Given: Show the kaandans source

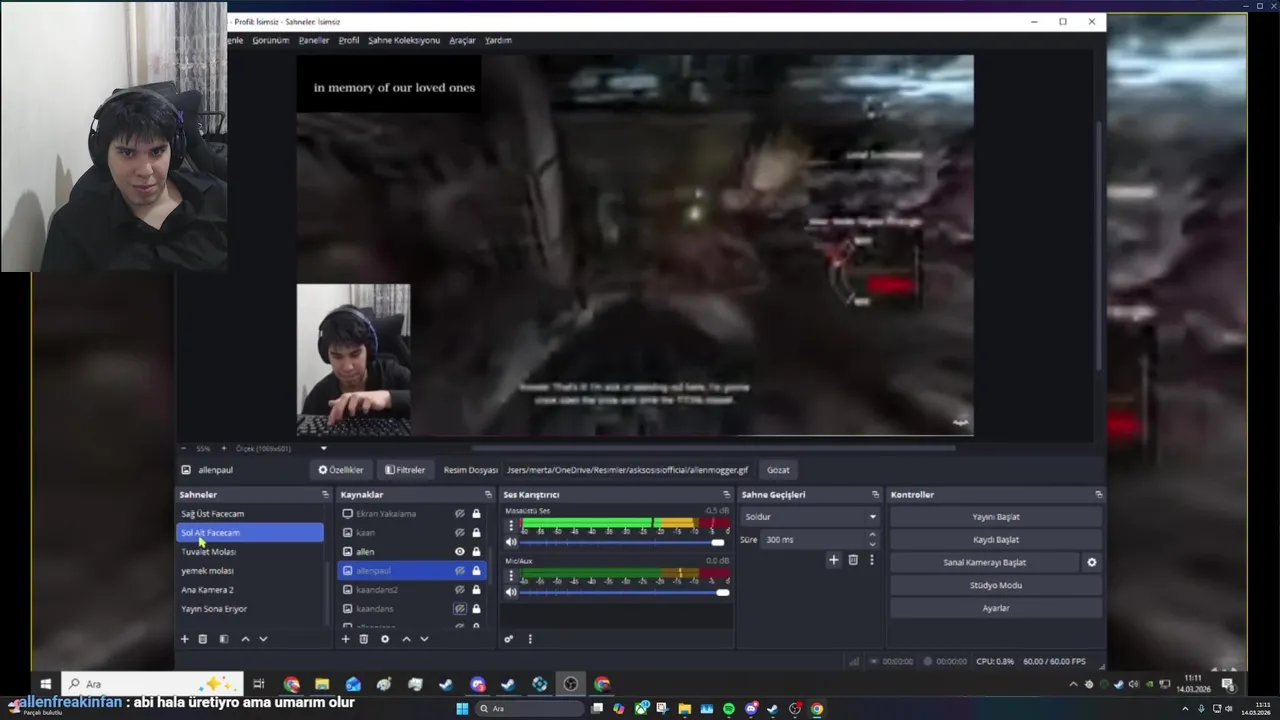Looking at the screenshot, I should 460,609.
